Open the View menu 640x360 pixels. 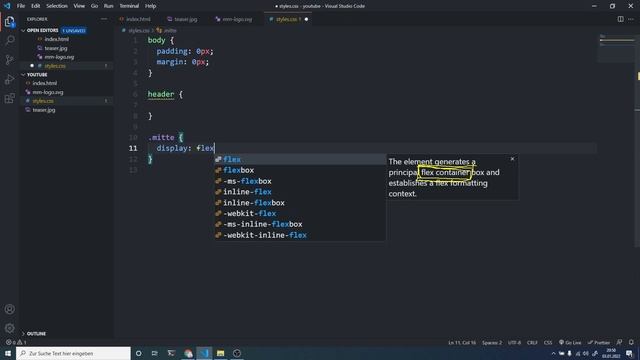79,6
